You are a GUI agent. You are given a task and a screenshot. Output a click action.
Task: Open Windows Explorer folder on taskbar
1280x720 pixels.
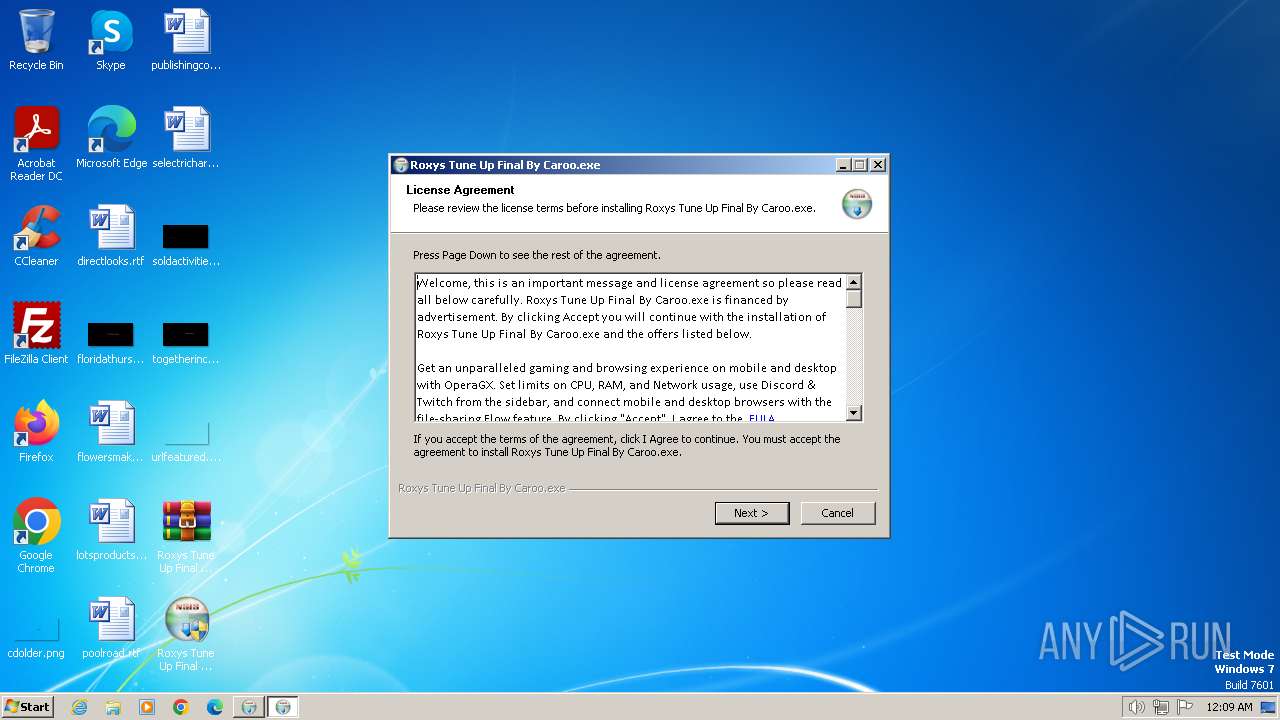tap(113, 707)
